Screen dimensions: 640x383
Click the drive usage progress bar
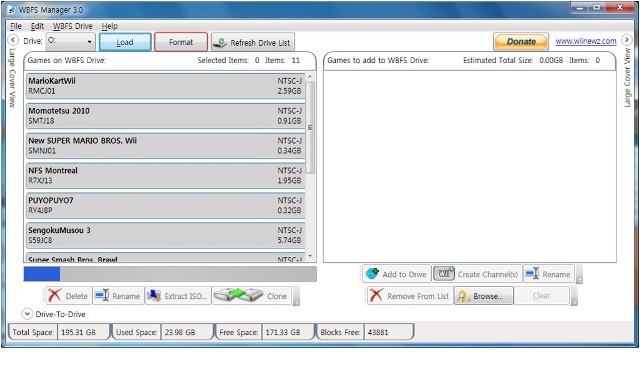(x=170, y=274)
